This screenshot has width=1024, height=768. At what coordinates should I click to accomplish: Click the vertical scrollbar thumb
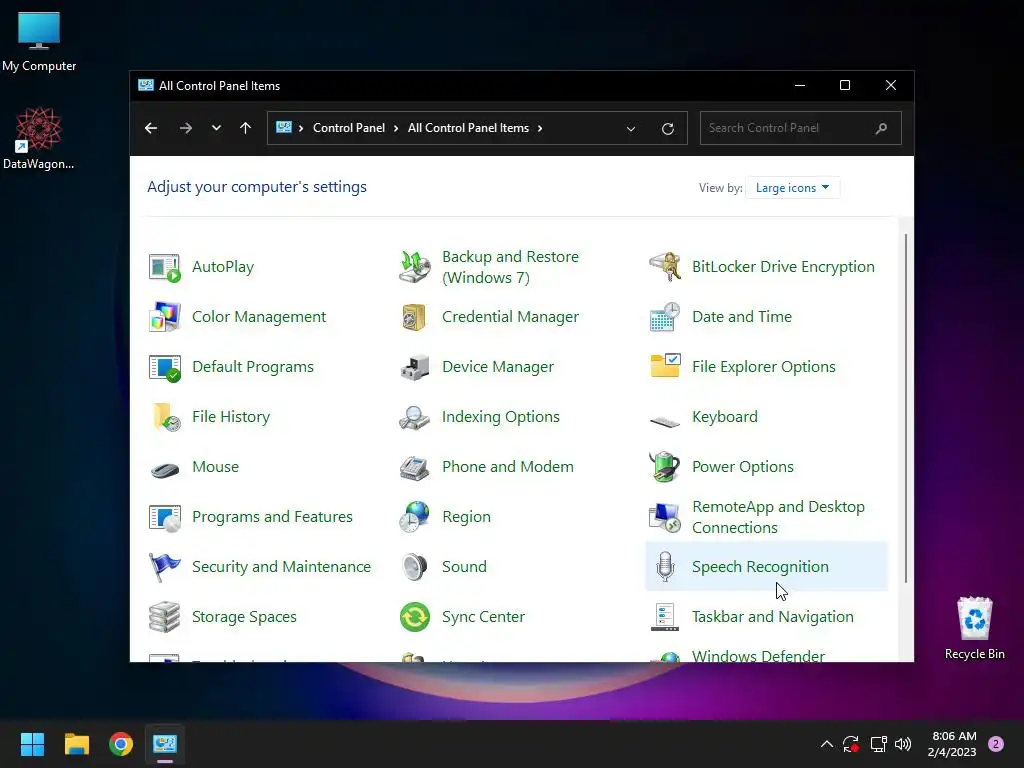coord(906,408)
